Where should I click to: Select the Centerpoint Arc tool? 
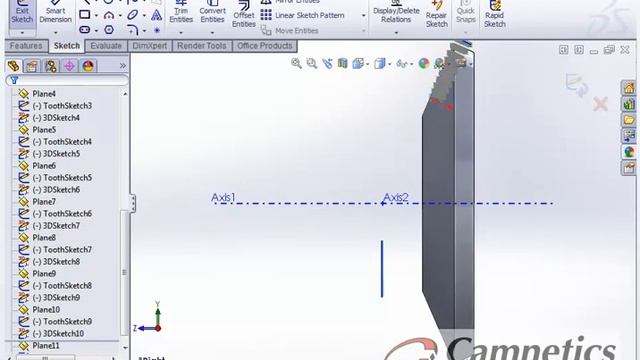pos(109,15)
